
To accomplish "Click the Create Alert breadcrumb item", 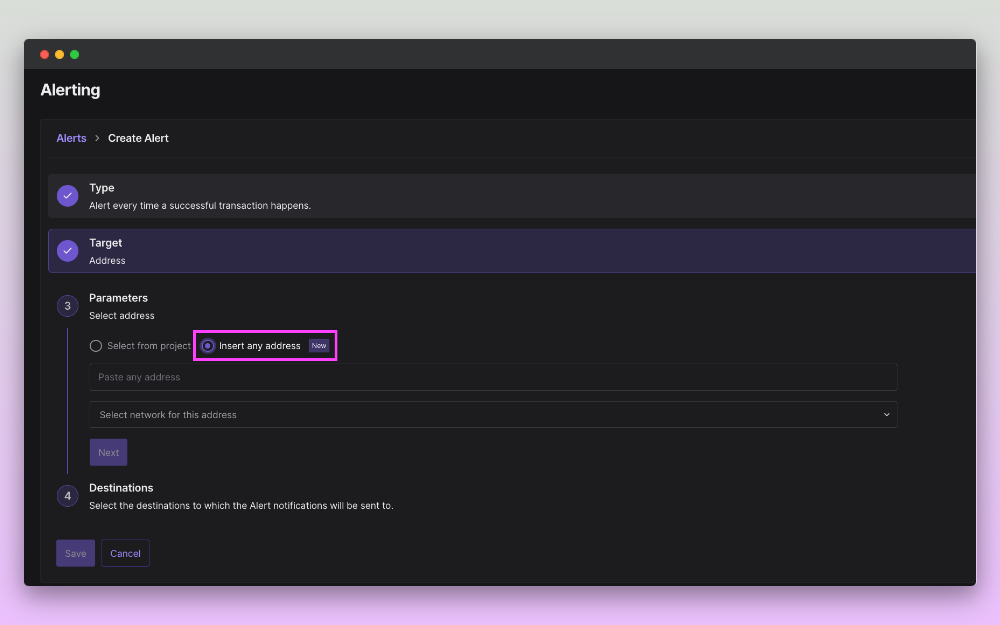I will pyautogui.click(x=138, y=138).
